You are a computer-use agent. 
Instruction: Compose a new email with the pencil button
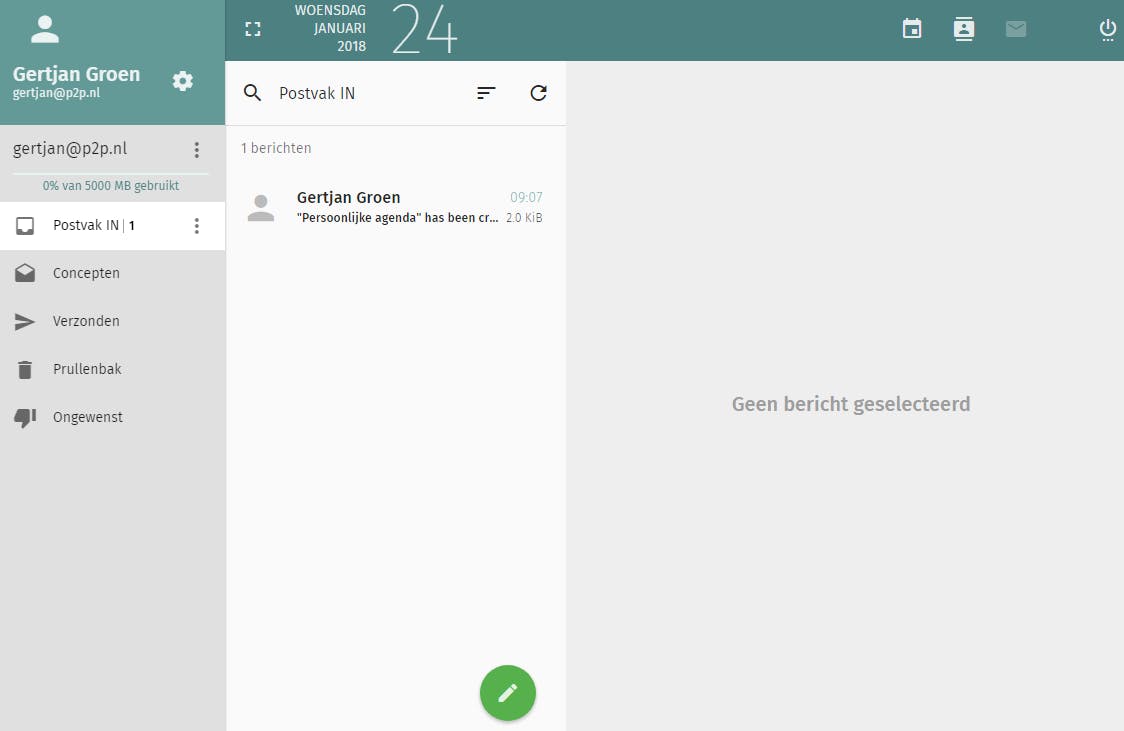tap(507, 692)
